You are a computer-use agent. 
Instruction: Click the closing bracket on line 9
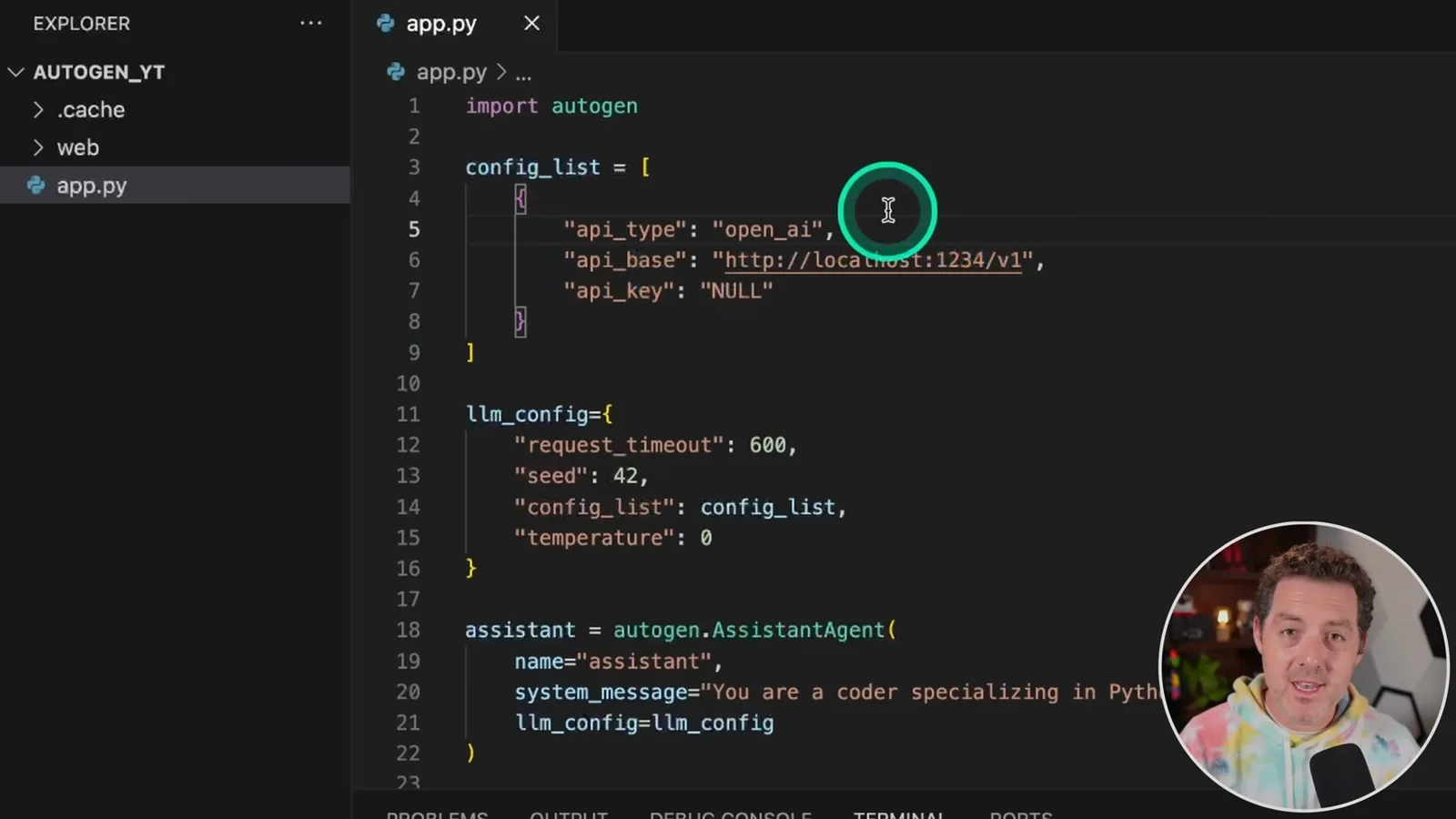coord(470,353)
